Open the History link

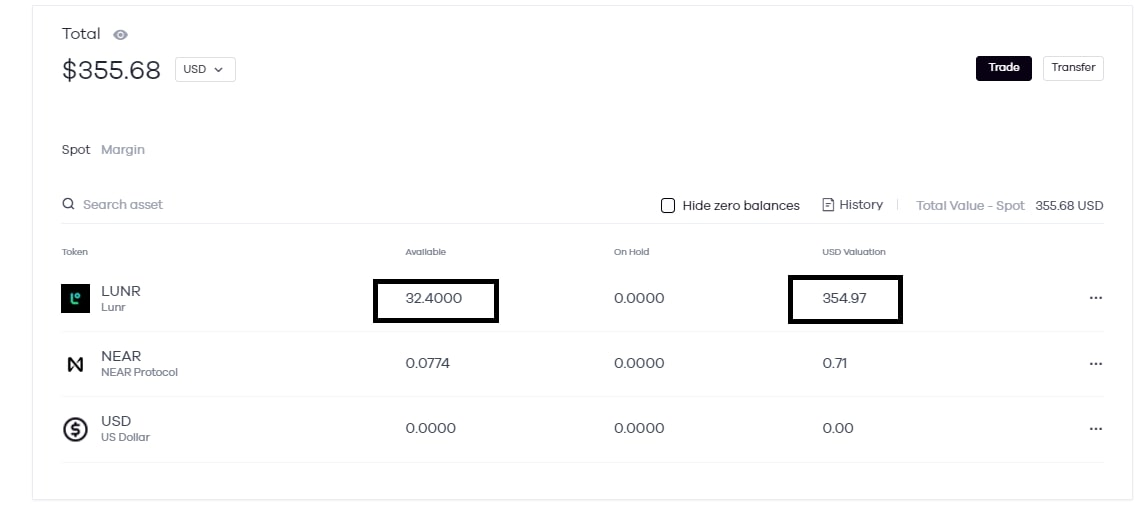(860, 205)
